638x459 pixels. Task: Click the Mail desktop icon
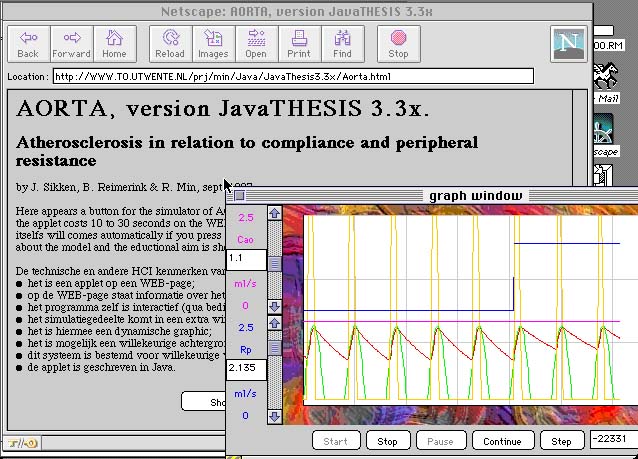pos(605,81)
